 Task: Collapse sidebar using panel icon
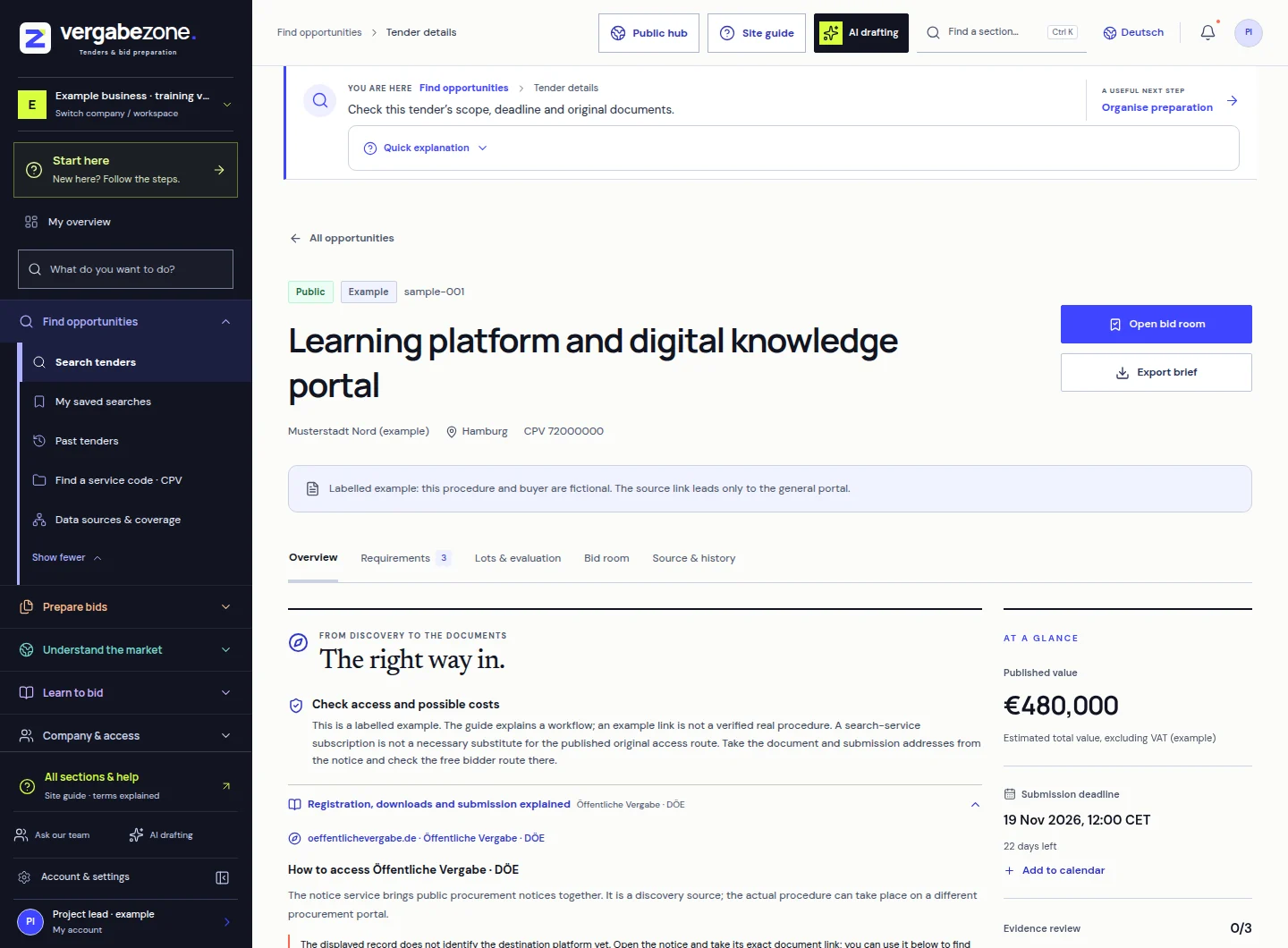click(x=223, y=877)
